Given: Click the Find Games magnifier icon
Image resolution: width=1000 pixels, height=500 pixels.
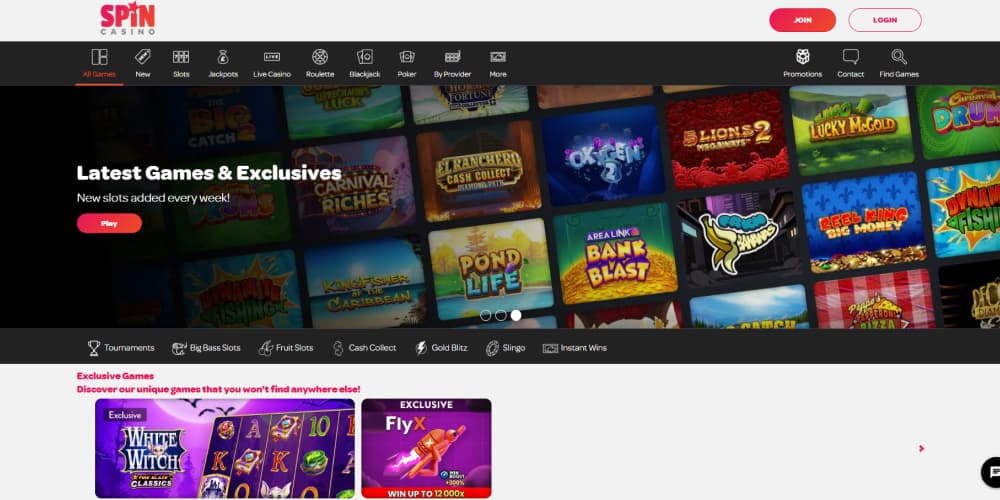Looking at the screenshot, I should (x=899, y=57).
